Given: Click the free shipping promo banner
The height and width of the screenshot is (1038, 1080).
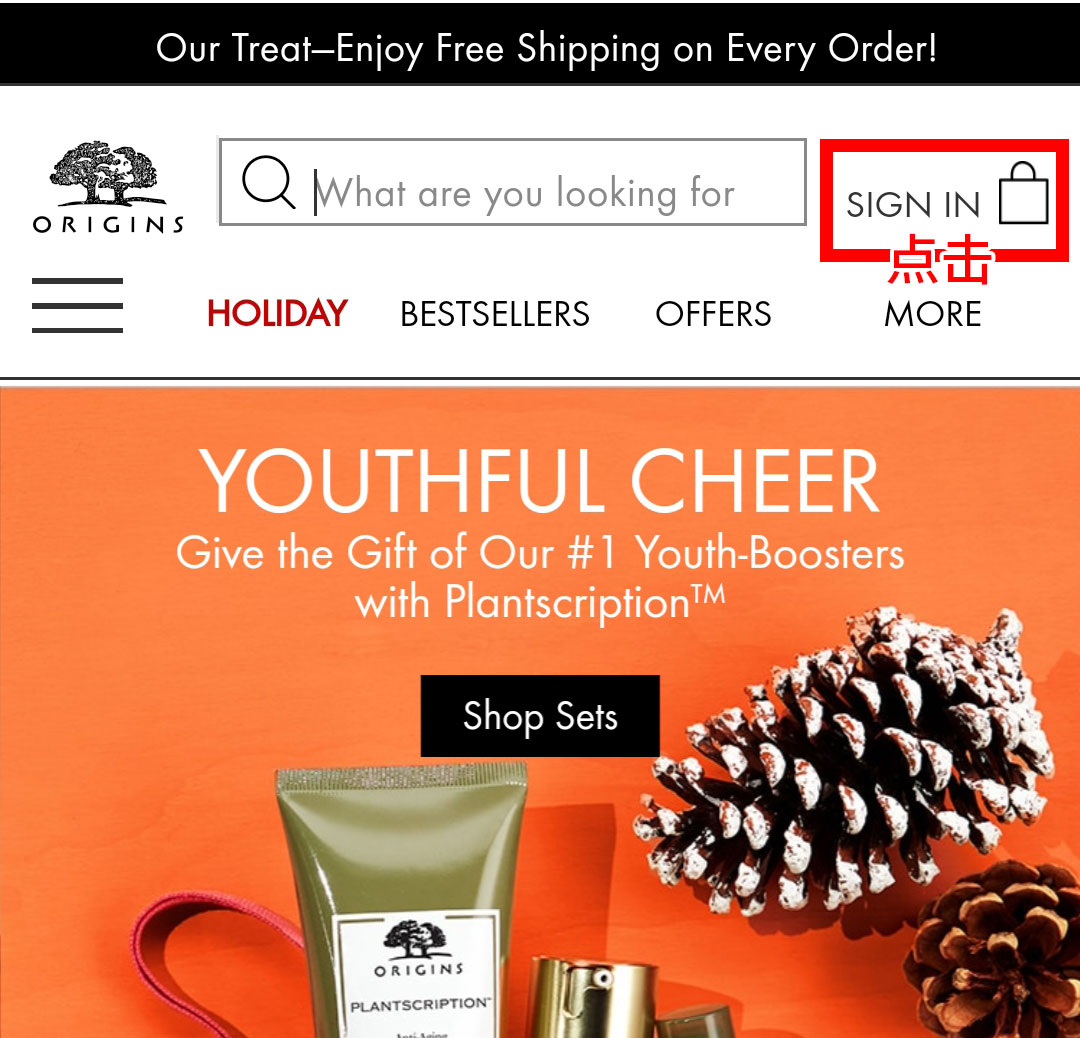Looking at the screenshot, I should (x=540, y=44).
